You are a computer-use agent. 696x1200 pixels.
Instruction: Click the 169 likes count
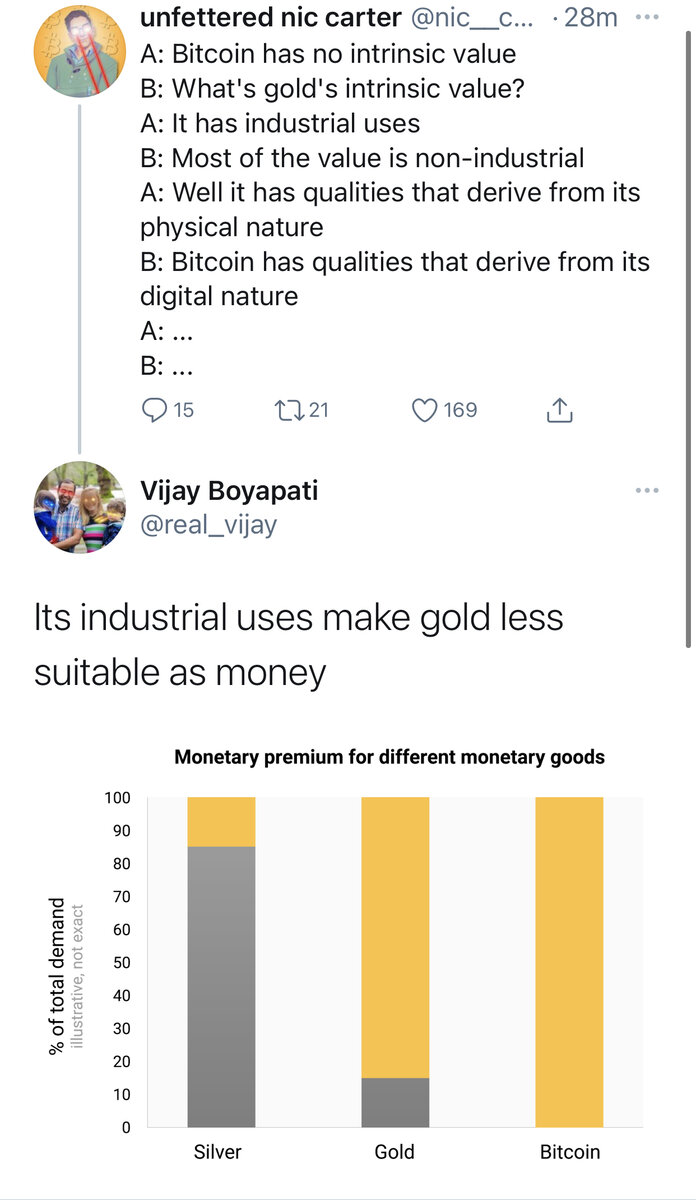coord(460,410)
